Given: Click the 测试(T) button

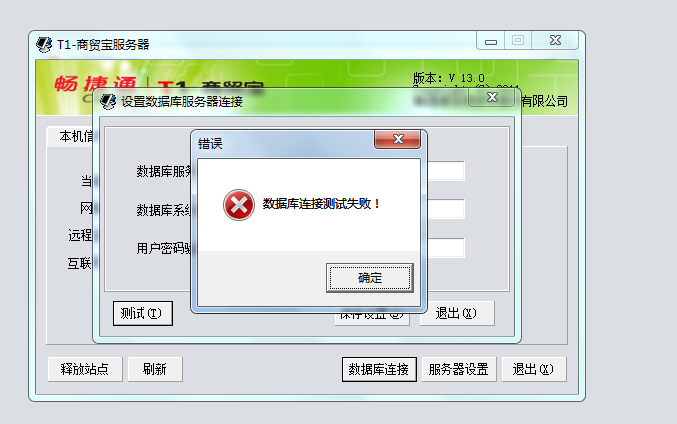Looking at the screenshot, I should tap(142, 313).
